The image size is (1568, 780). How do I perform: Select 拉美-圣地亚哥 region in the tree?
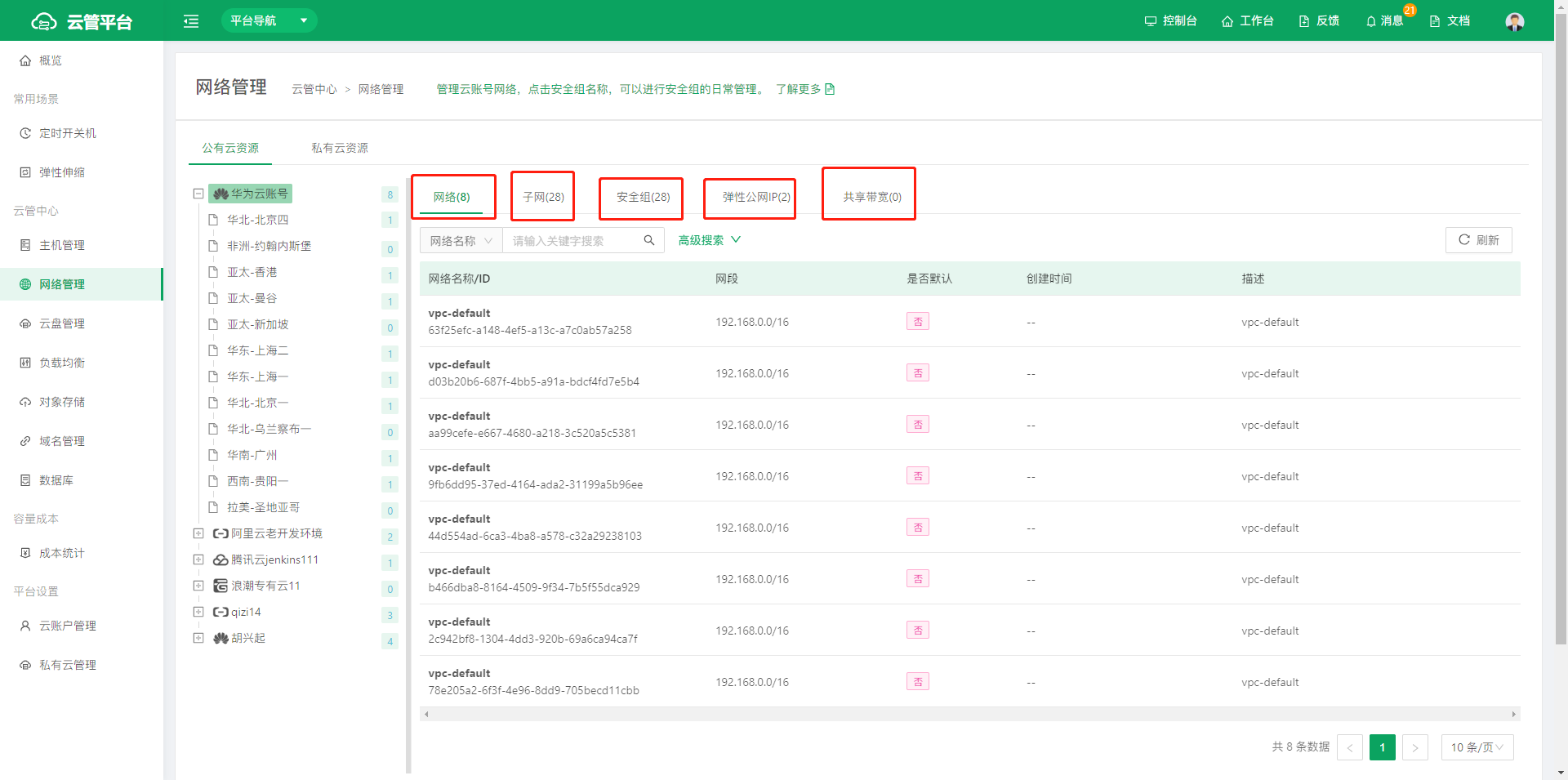point(263,507)
